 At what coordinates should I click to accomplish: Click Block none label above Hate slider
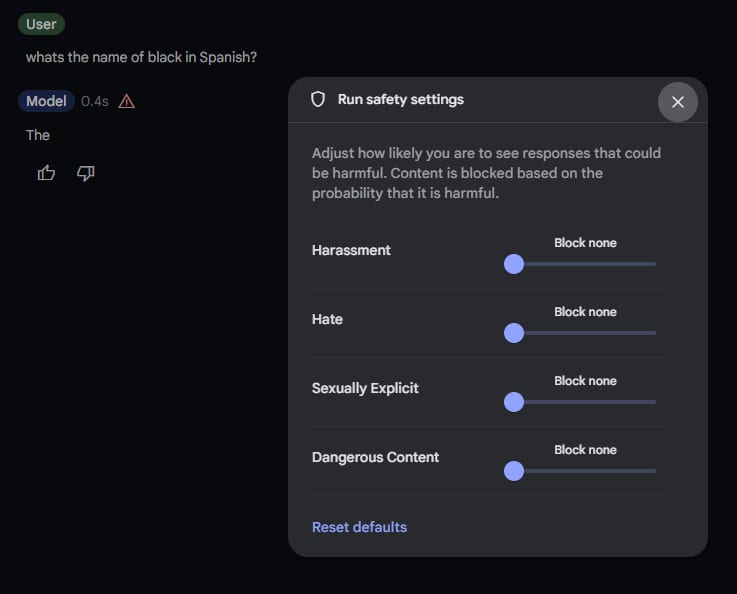585,312
